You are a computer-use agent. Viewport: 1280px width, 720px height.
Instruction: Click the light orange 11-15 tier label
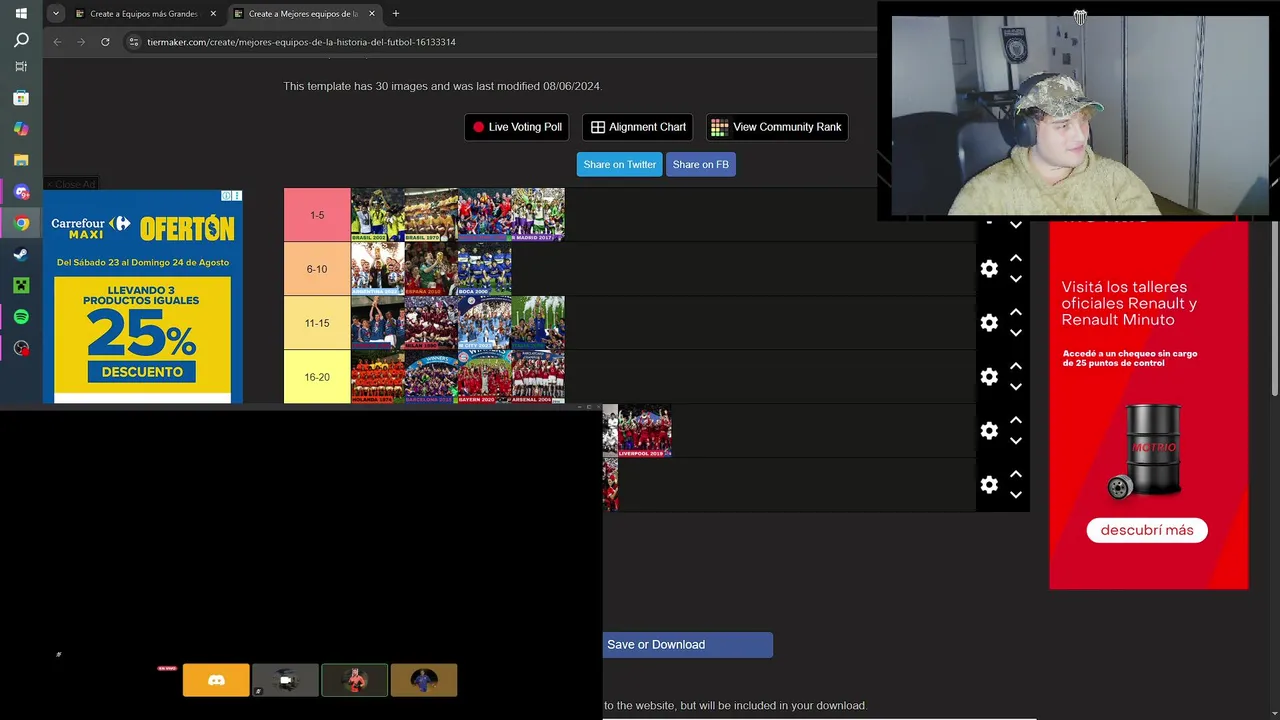click(x=317, y=323)
